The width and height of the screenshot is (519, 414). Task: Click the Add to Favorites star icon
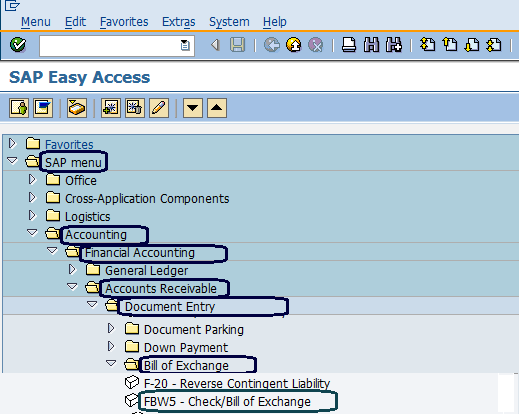tap(111, 108)
